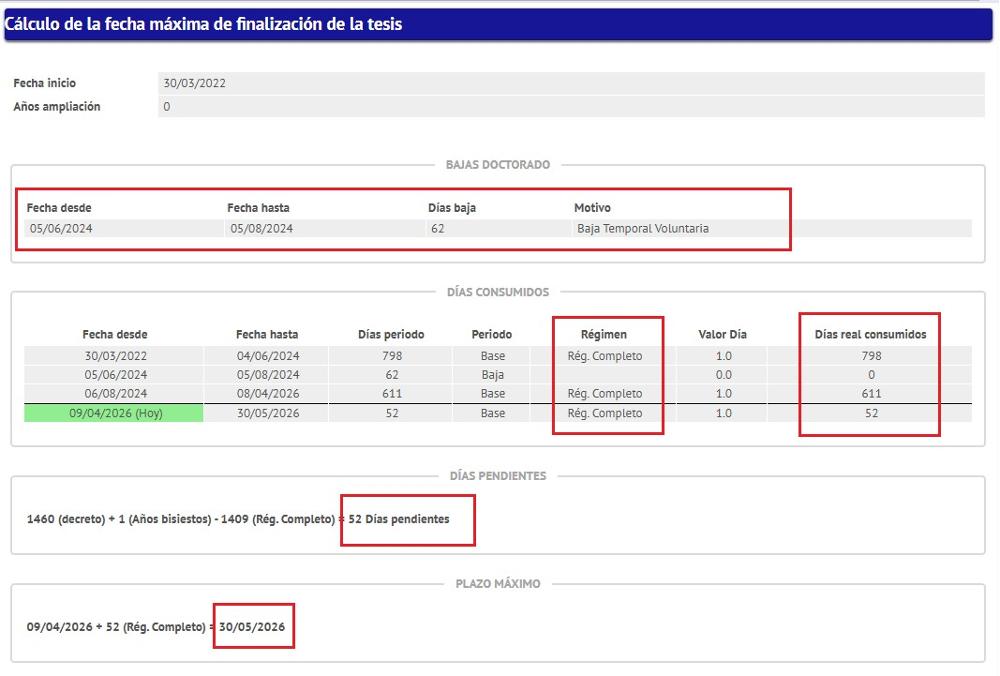Click the 0.0 Valor Día cell
The image size is (1000, 676).
coord(723,375)
